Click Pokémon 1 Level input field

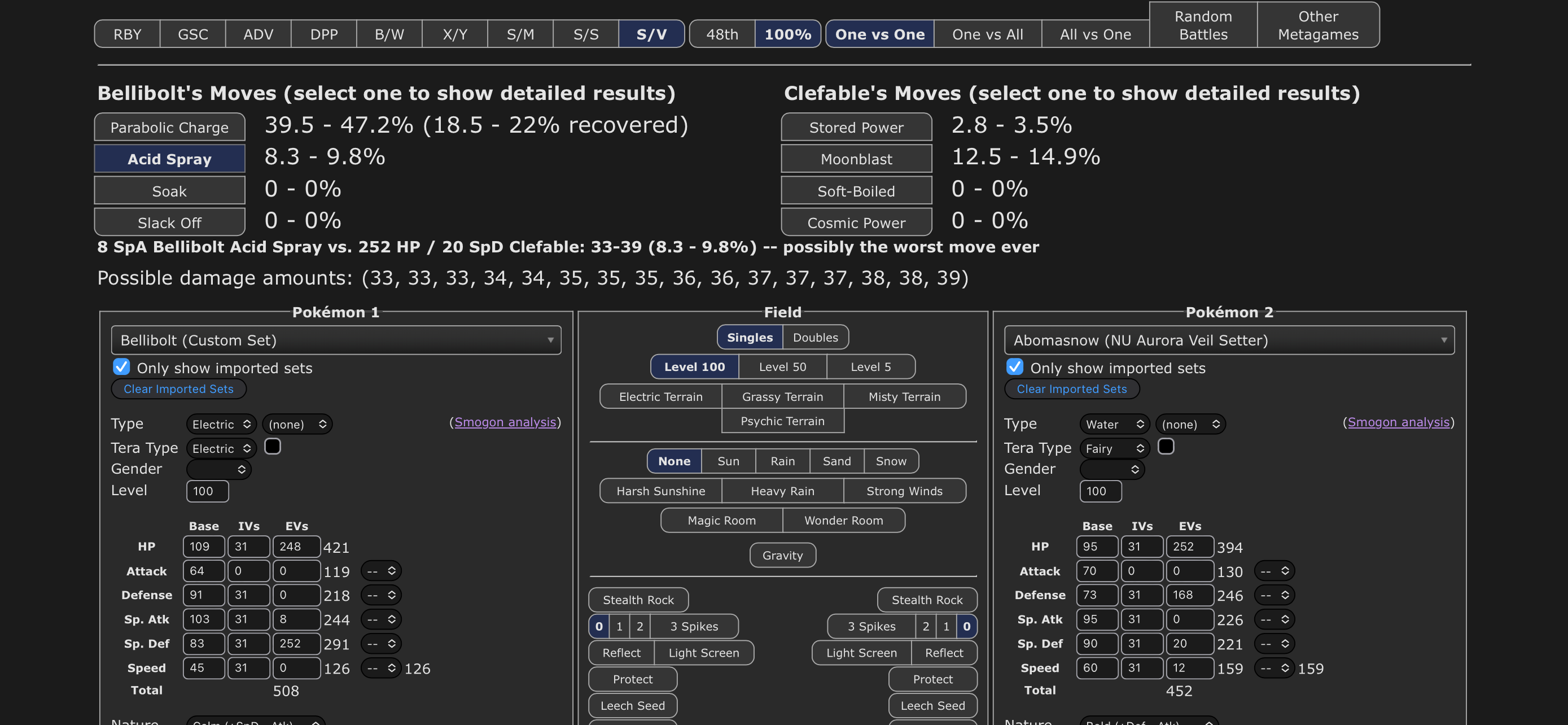pyautogui.click(x=207, y=491)
